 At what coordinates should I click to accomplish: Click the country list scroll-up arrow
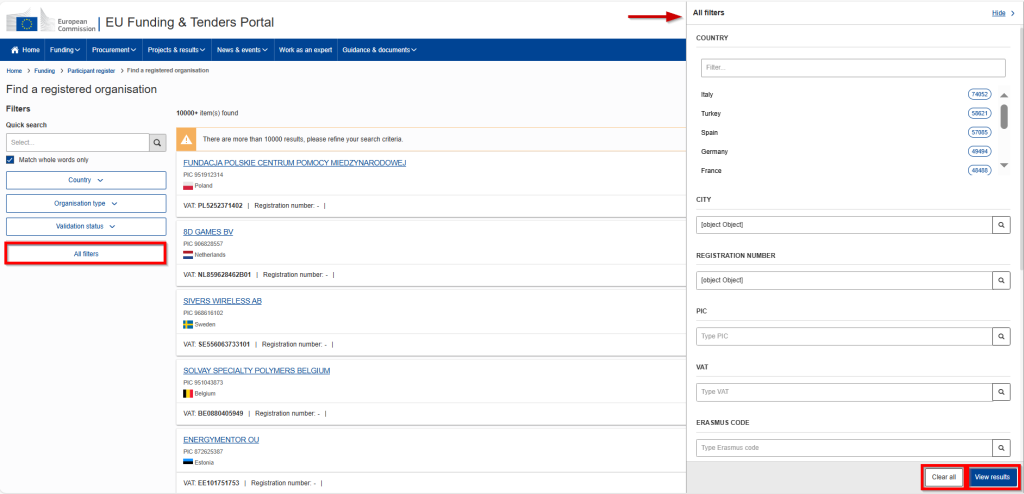pos(1004,95)
